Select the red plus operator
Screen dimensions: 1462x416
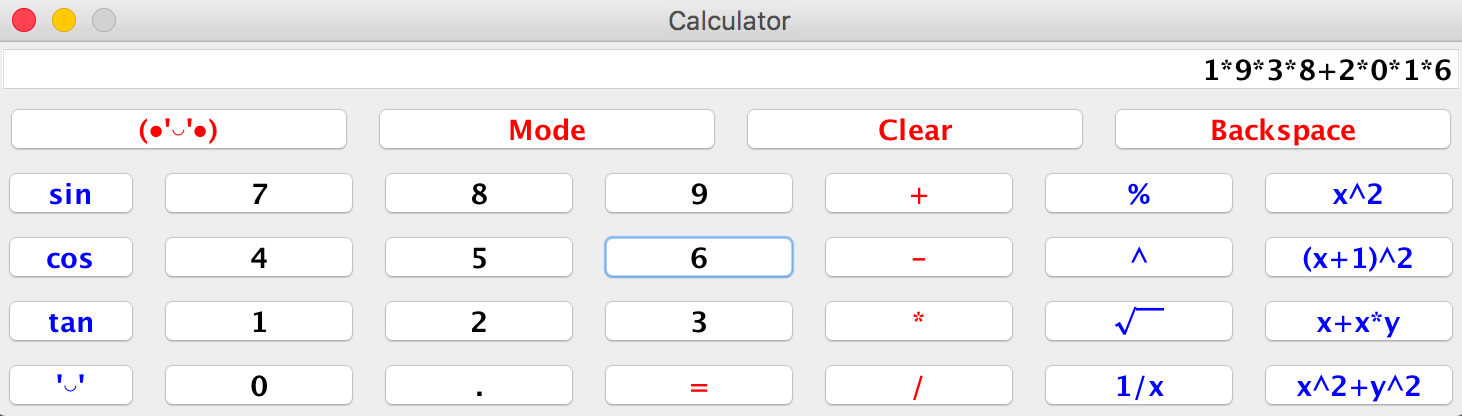pyautogui.click(x=919, y=194)
